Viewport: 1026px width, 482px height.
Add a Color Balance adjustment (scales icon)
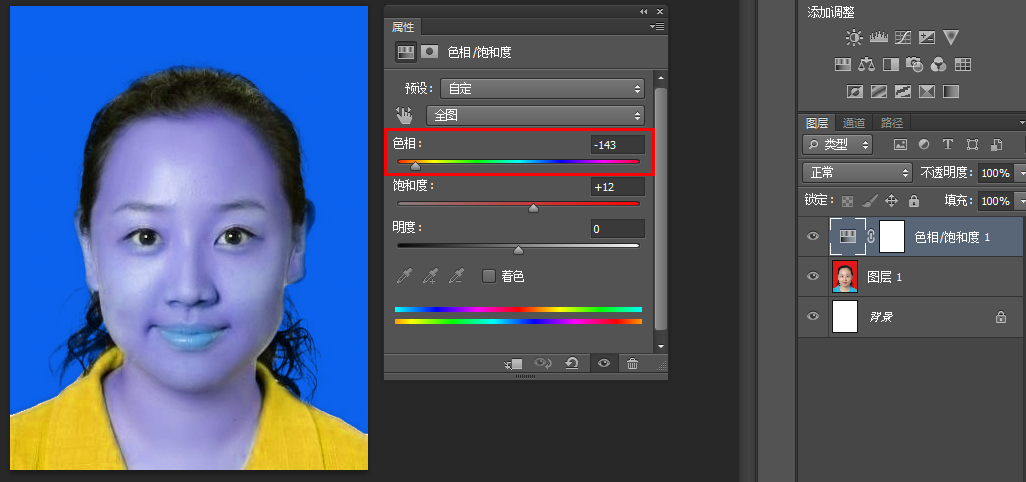click(866, 65)
